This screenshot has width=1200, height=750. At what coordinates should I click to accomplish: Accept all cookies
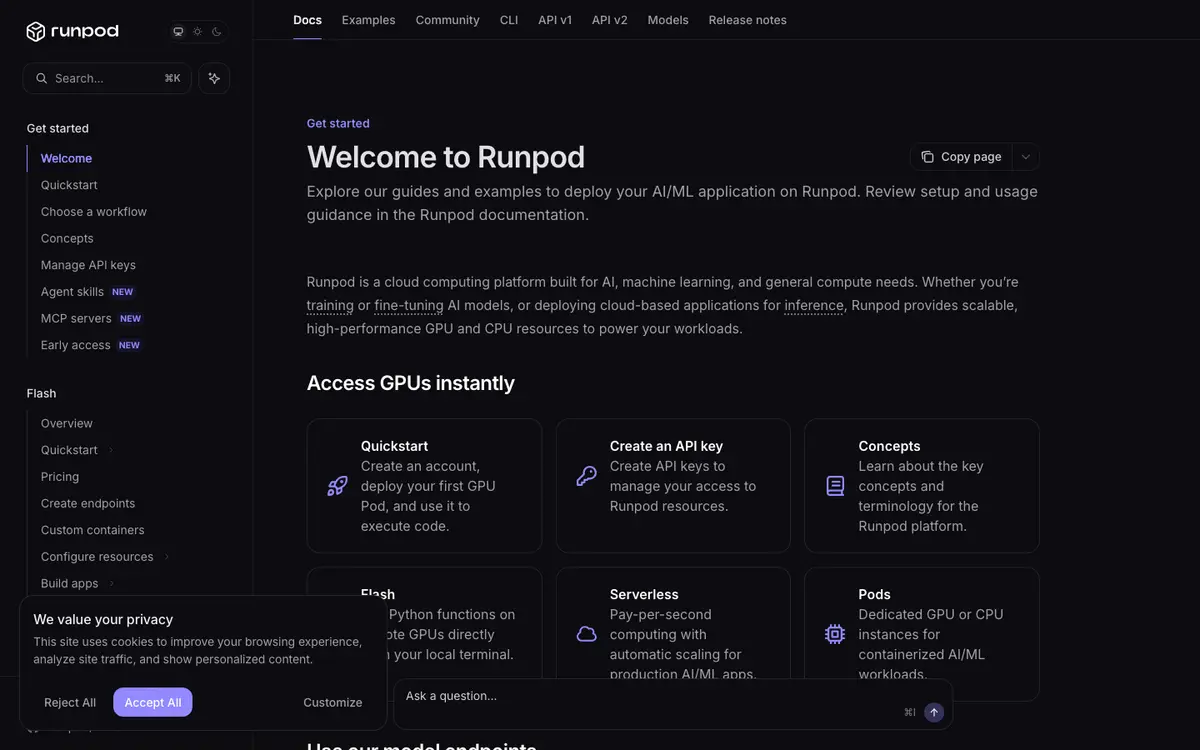point(153,702)
